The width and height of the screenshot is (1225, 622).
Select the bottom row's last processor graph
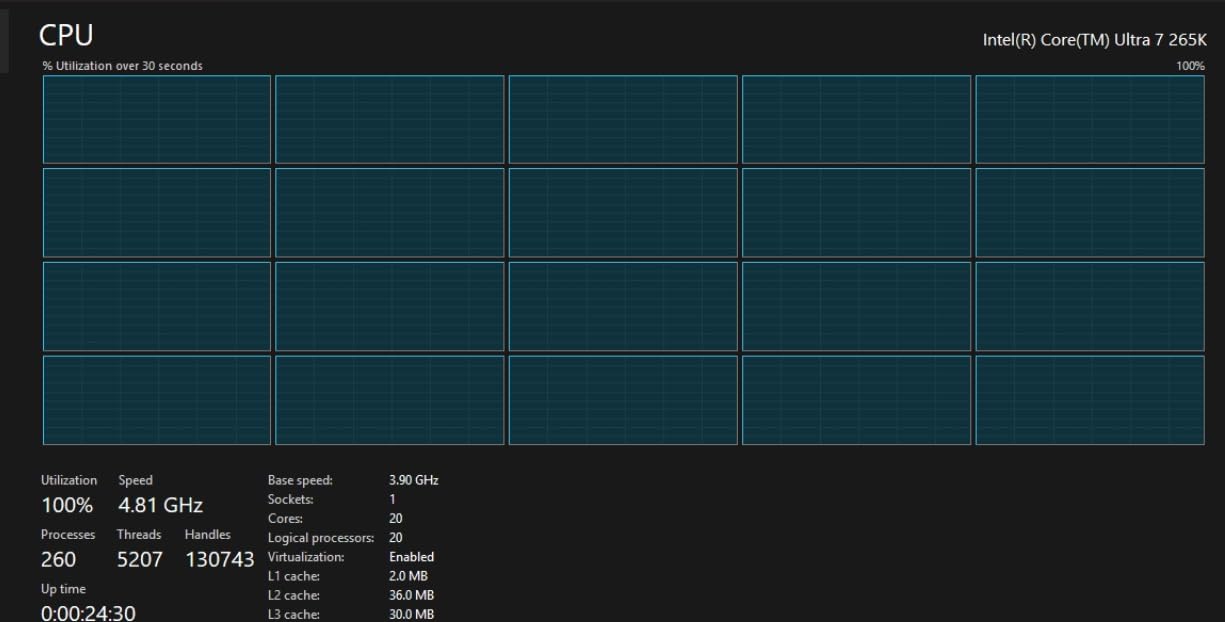click(x=1089, y=400)
